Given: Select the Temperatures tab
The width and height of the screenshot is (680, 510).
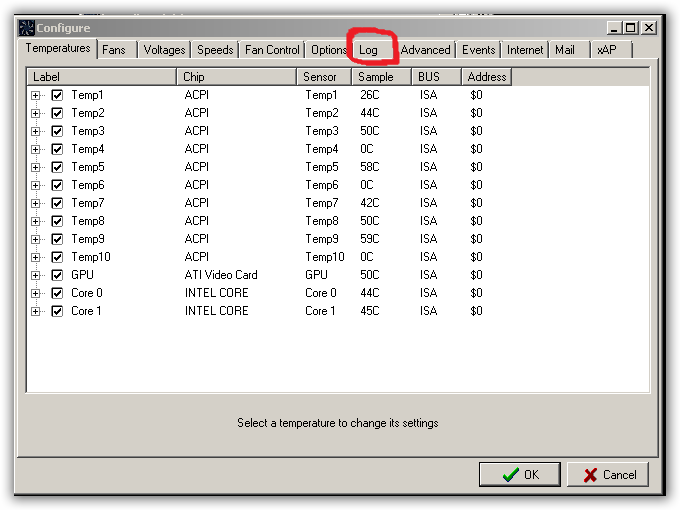Looking at the screenshot, I should click(58, 48).
